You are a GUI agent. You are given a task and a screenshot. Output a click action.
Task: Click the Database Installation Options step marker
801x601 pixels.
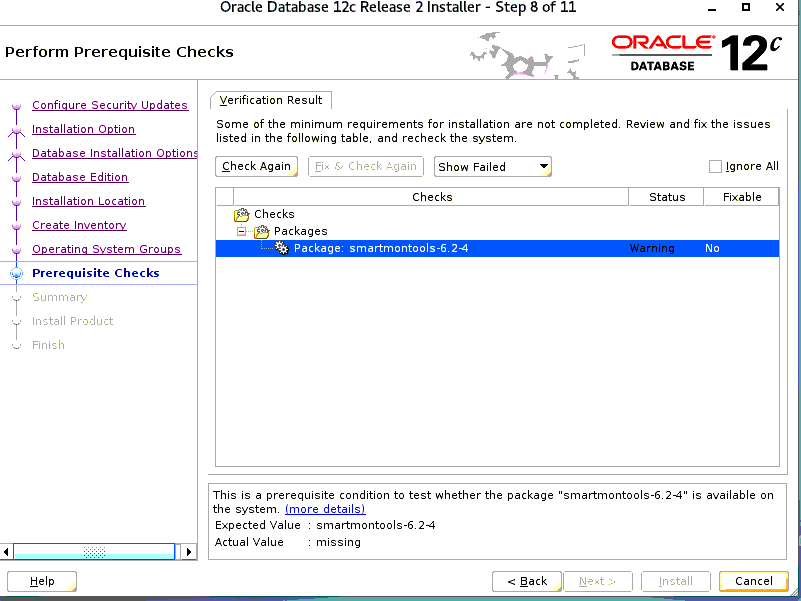(x=15, y=154)
